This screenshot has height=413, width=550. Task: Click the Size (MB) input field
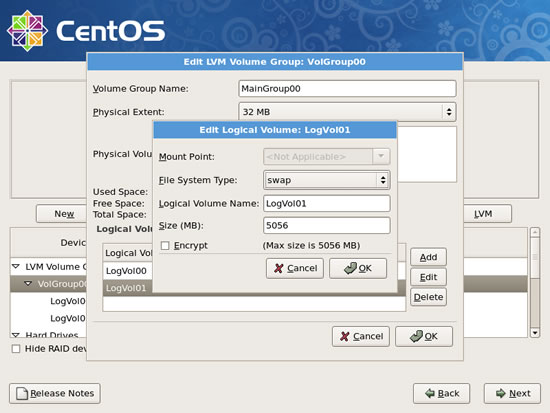click(327, 225)
